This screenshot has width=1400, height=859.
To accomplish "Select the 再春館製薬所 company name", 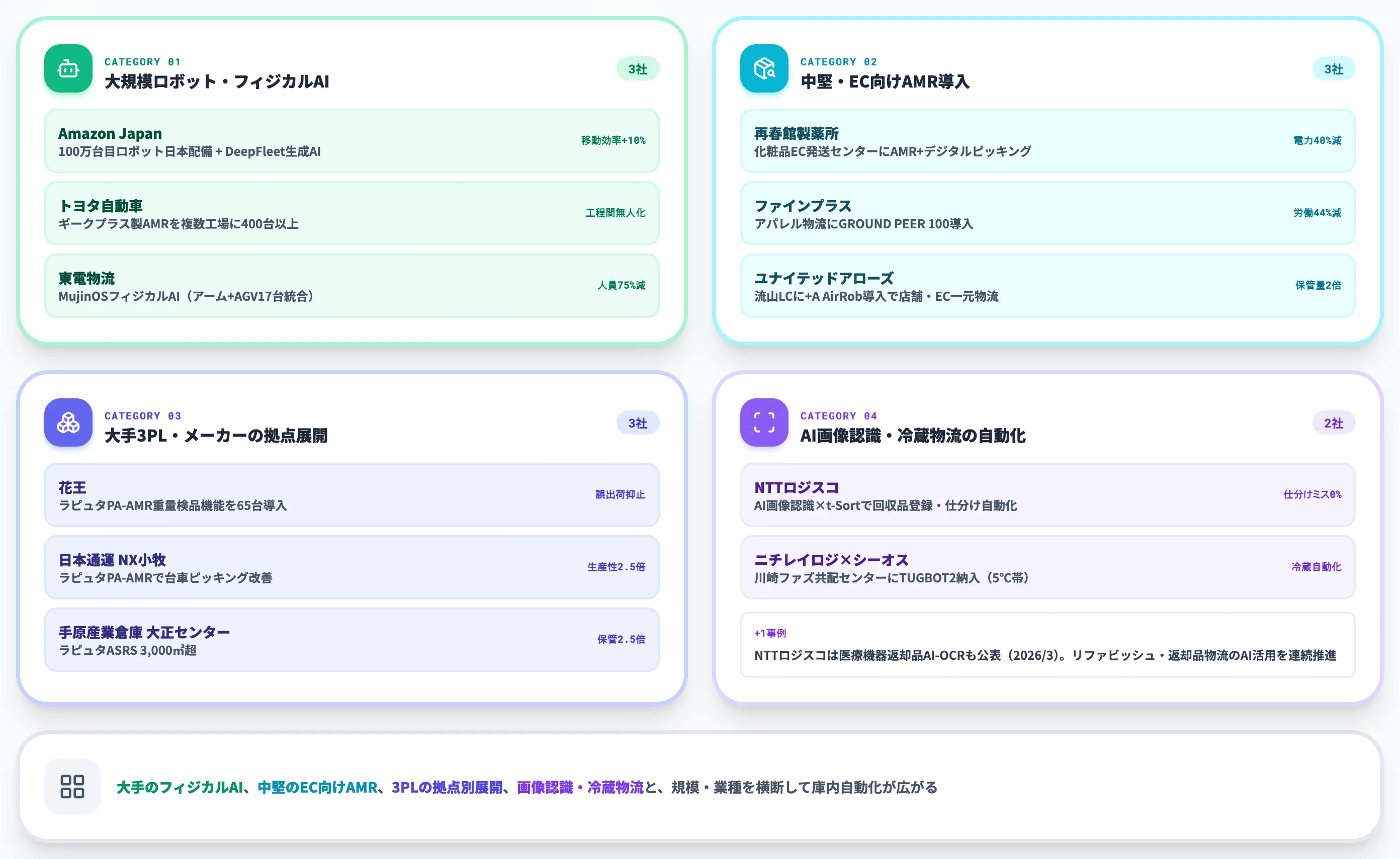I will tap(796, 133).
